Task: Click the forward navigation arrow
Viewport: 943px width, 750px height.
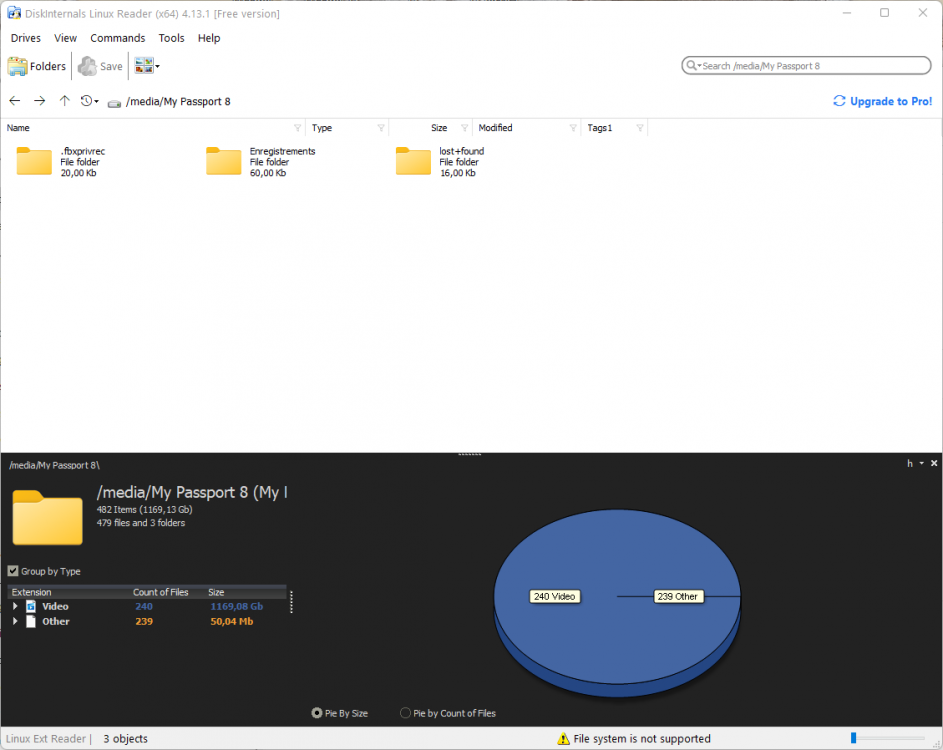Action: 40,101
